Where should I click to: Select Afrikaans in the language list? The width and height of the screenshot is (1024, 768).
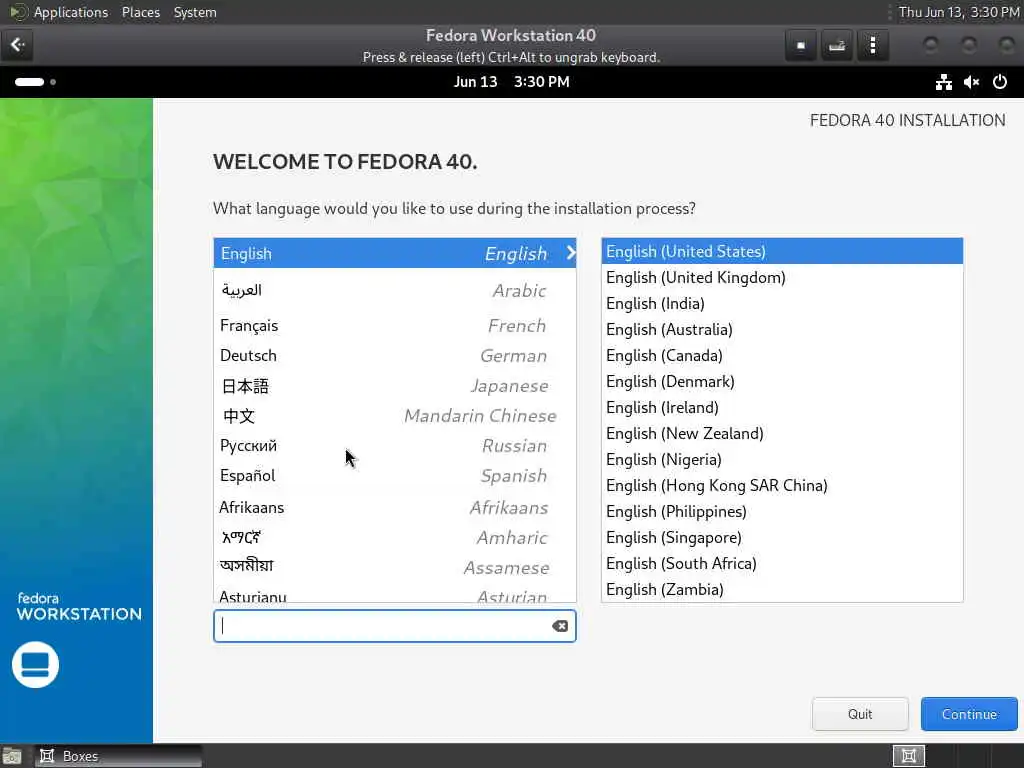395,507
